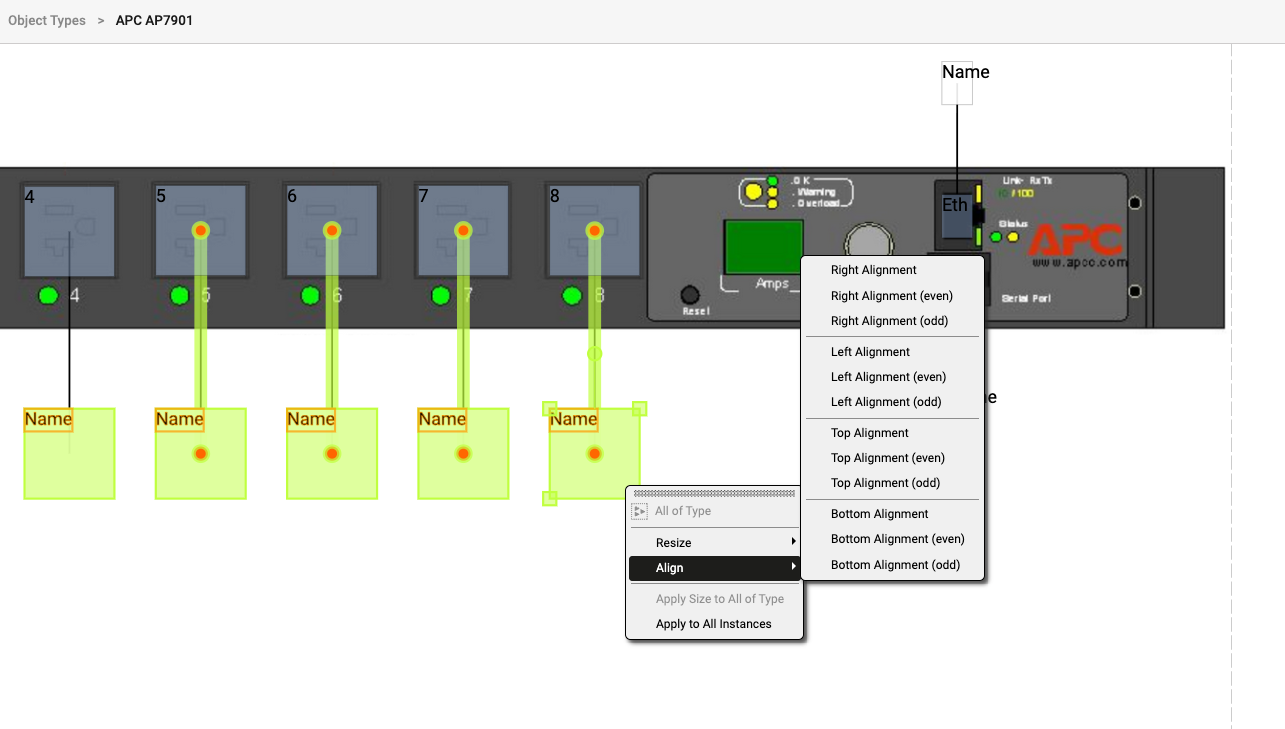This screenshot has height=729, width=1285.
Task: Click APC AP7901 breadcrumb item
Action: coord(154,20)
